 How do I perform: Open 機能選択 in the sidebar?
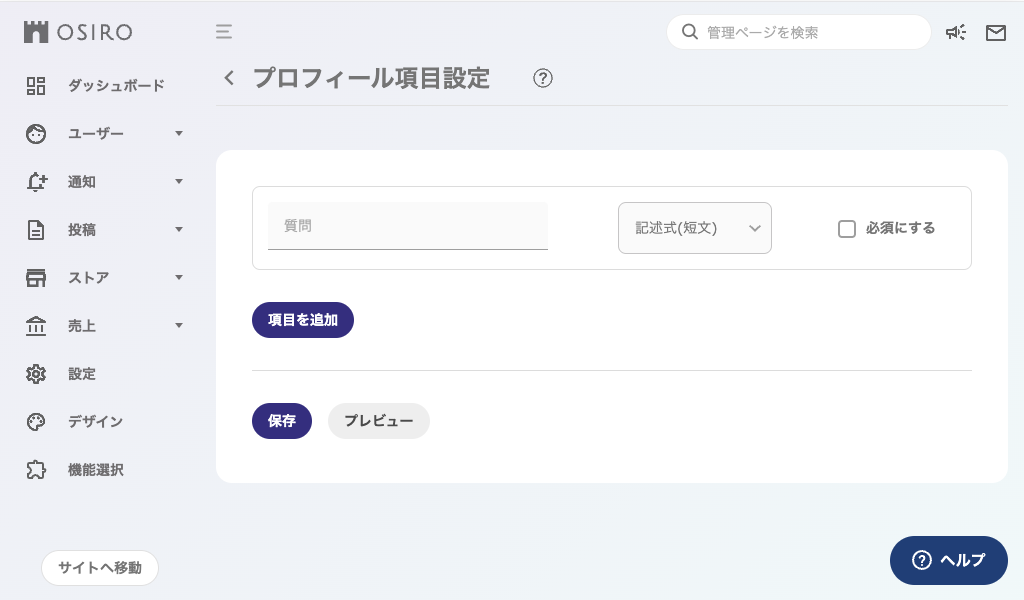[x=95, y=469]
